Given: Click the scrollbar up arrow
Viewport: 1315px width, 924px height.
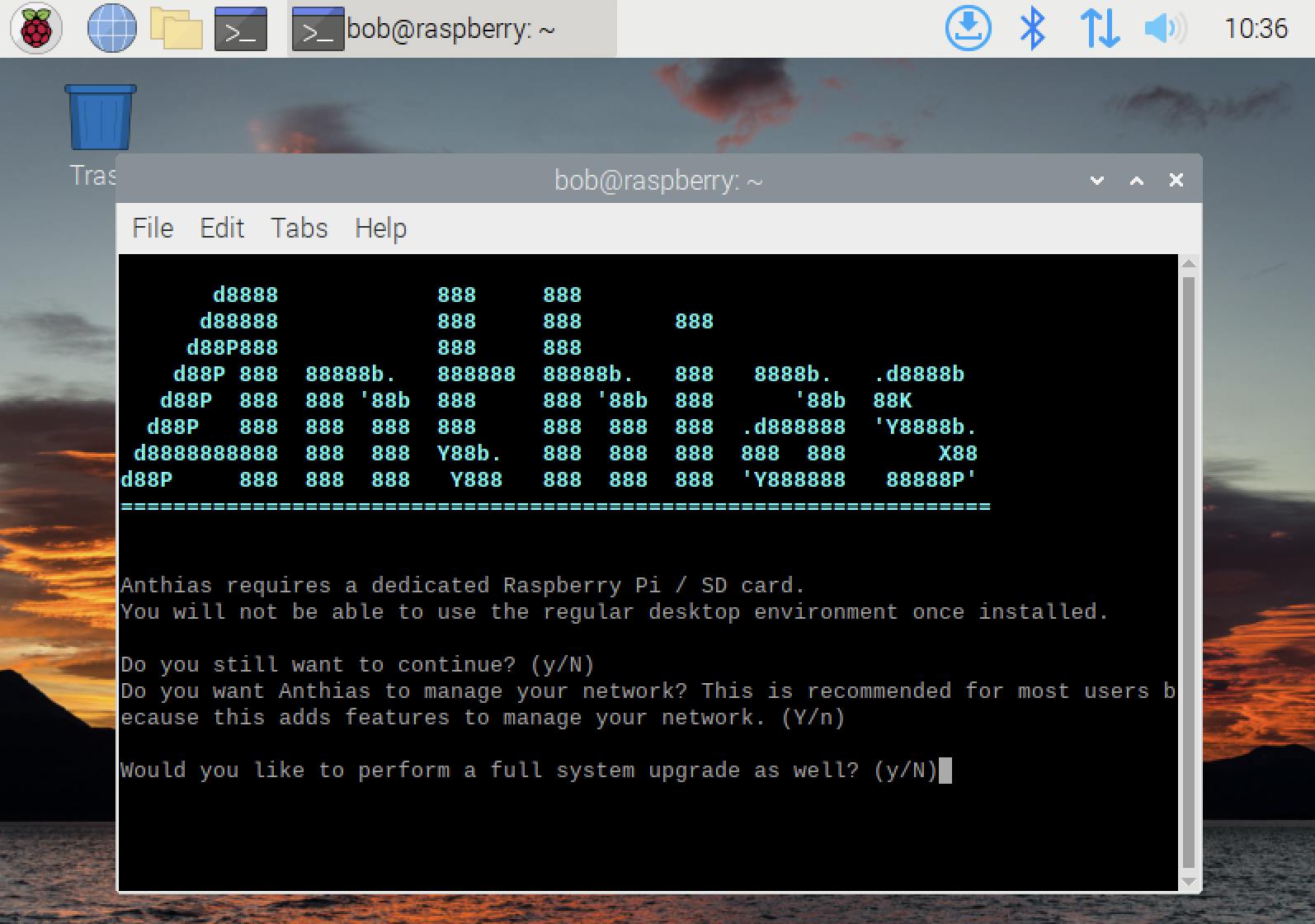Looking at the screenshot, I should pyautogui.click(x=1189, y=264).
